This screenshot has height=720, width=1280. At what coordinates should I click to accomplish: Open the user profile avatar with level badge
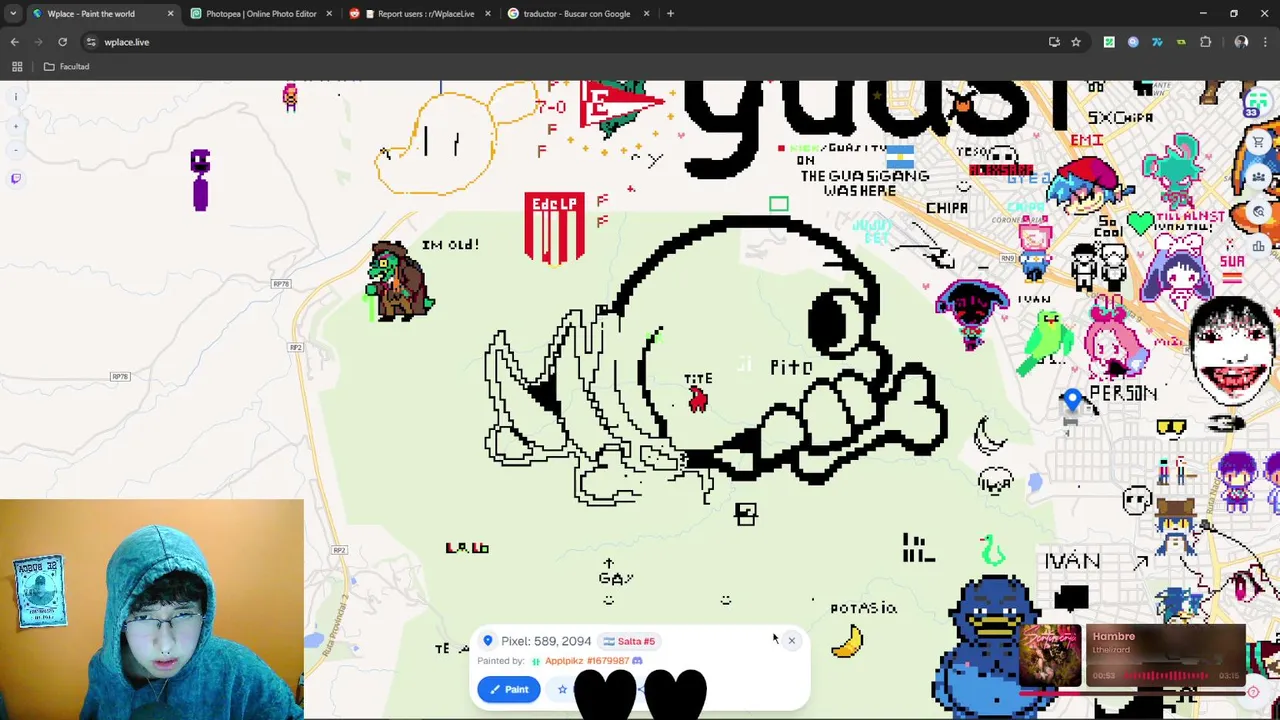click(x=1257, y=101)
